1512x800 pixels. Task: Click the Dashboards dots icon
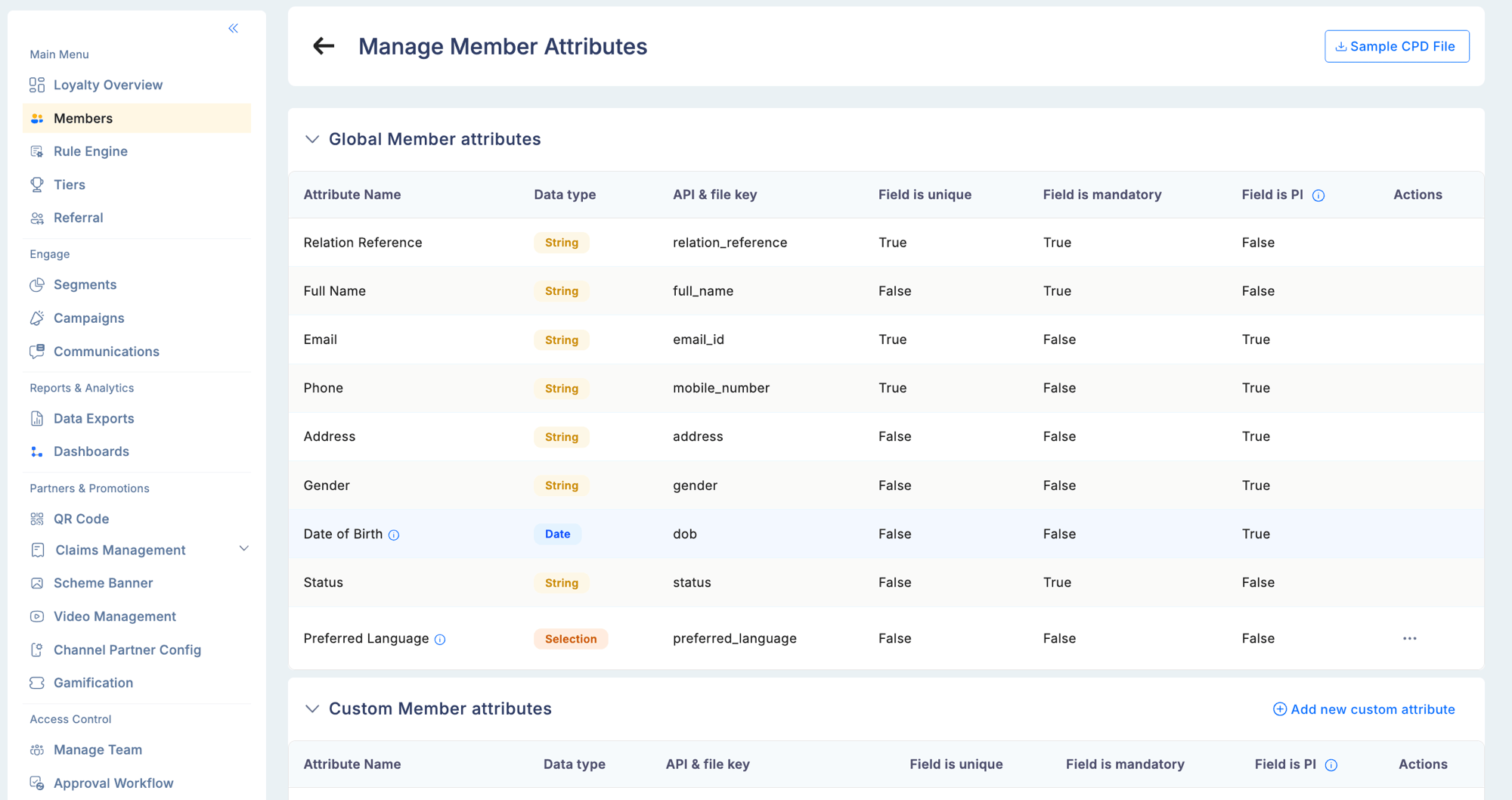pos(37,451)
